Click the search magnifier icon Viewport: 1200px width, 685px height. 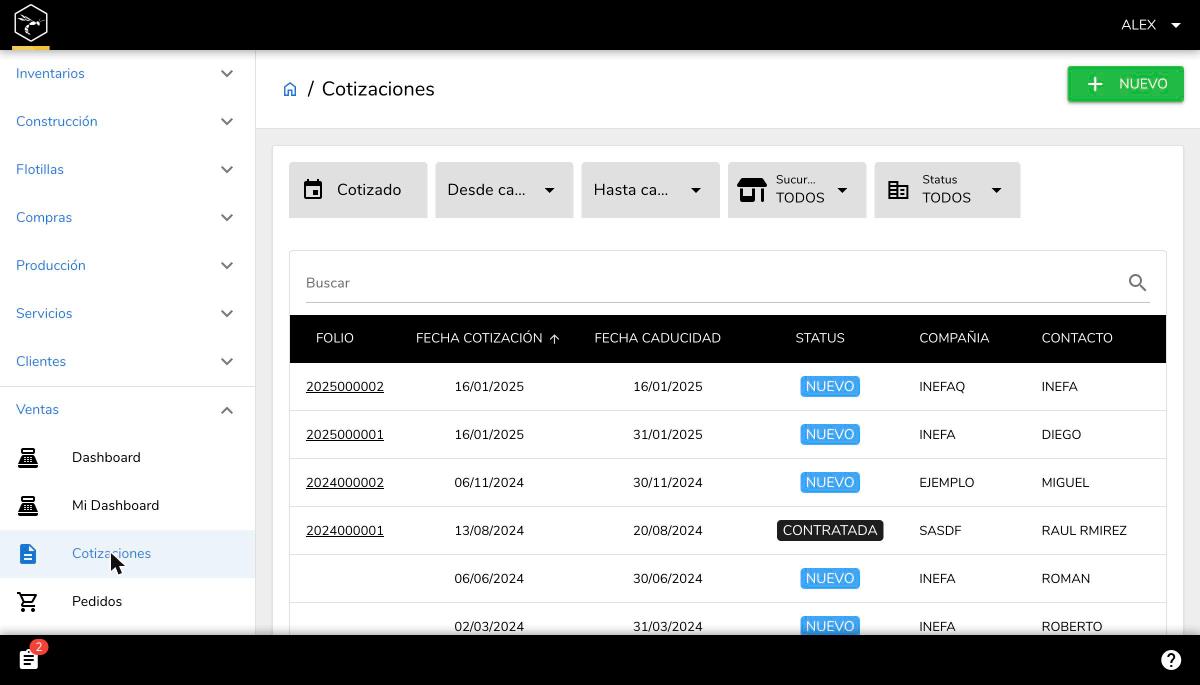[1137, 283]
